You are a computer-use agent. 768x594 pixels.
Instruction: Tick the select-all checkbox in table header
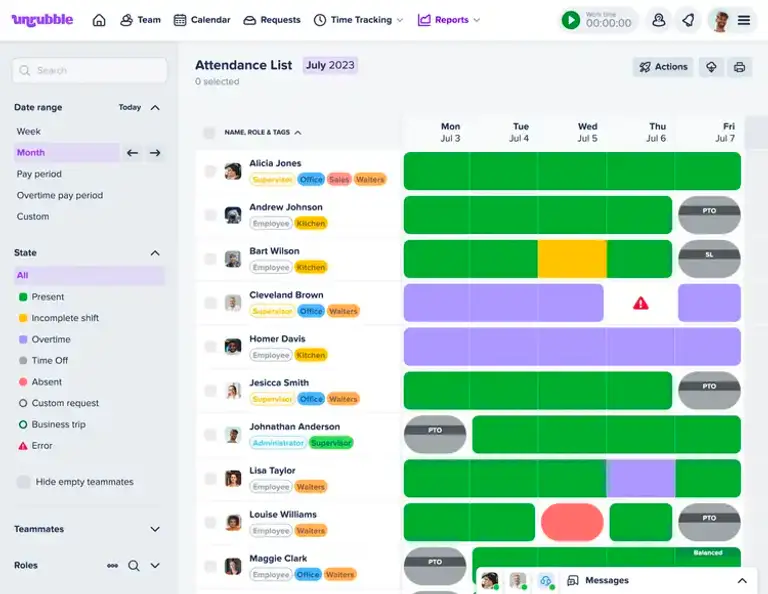tap(209, 132)
